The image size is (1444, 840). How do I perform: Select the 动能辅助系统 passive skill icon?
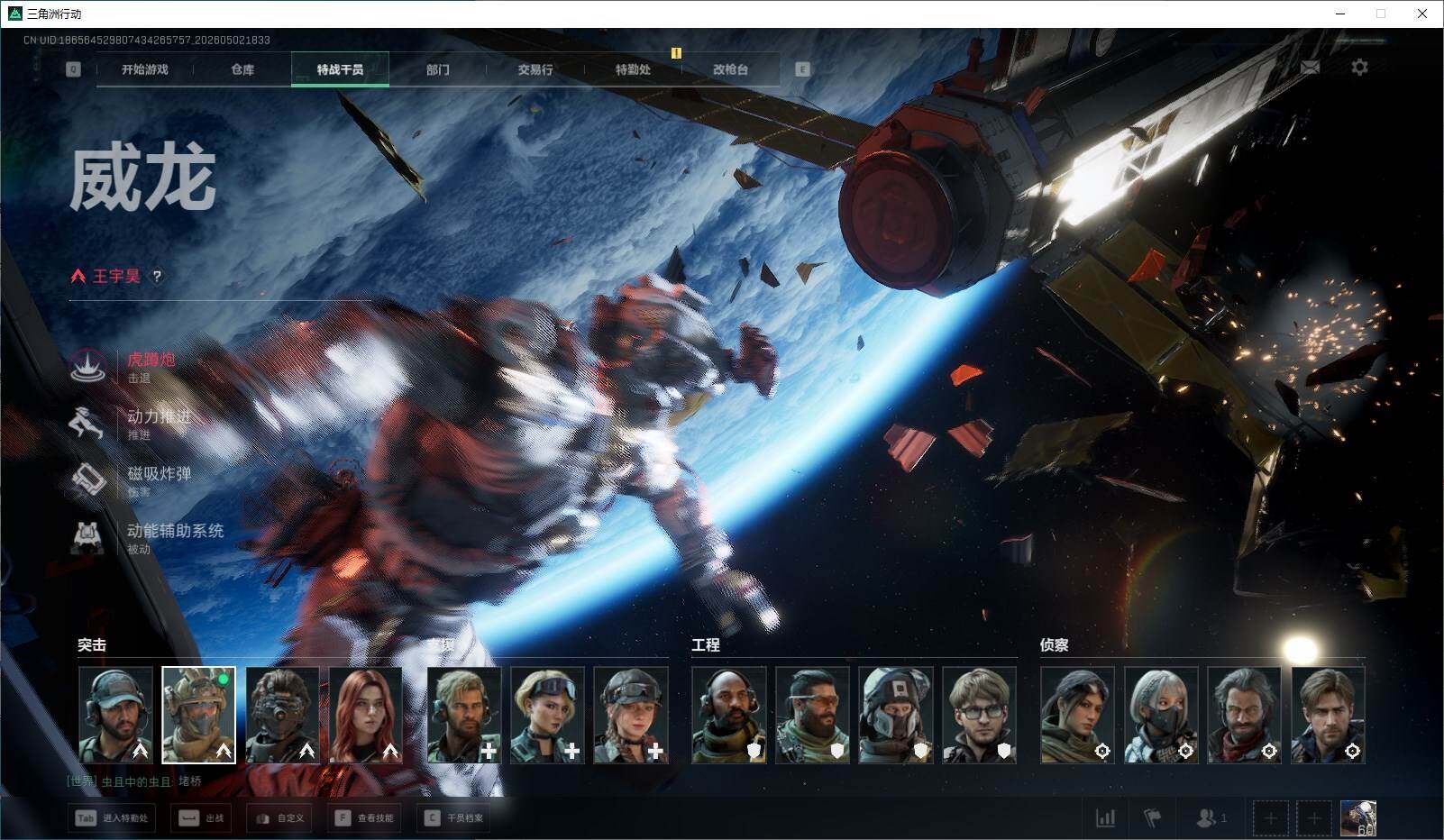point(88,537)
